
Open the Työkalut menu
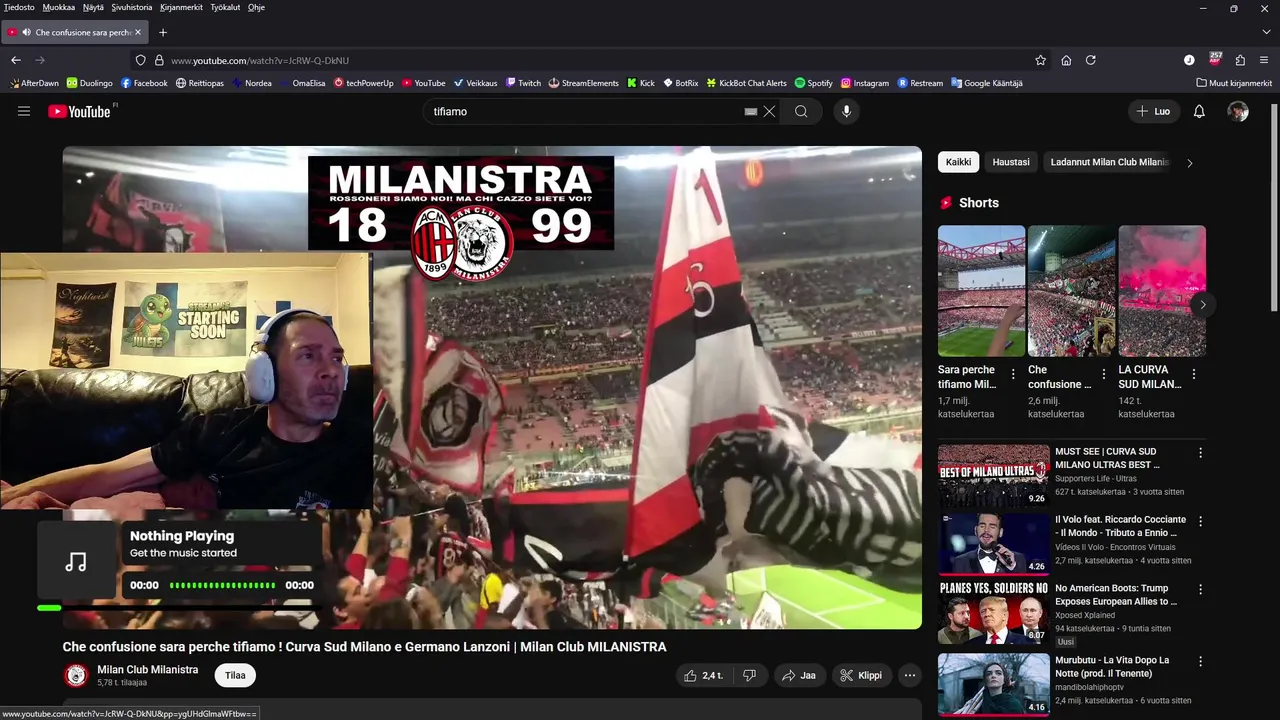click(225, 7)
